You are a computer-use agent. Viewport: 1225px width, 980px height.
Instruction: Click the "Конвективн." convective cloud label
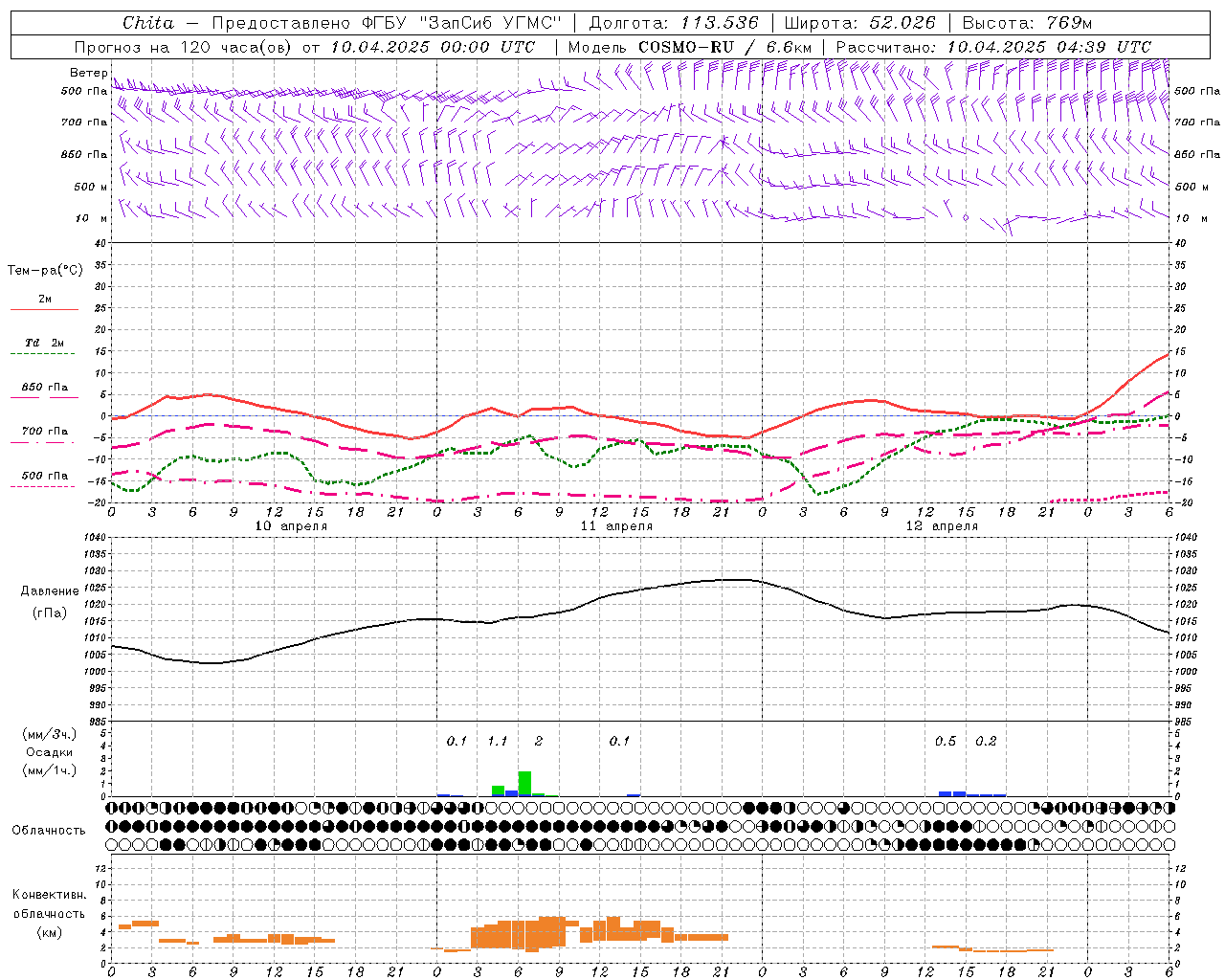click(x=49, y=895)
